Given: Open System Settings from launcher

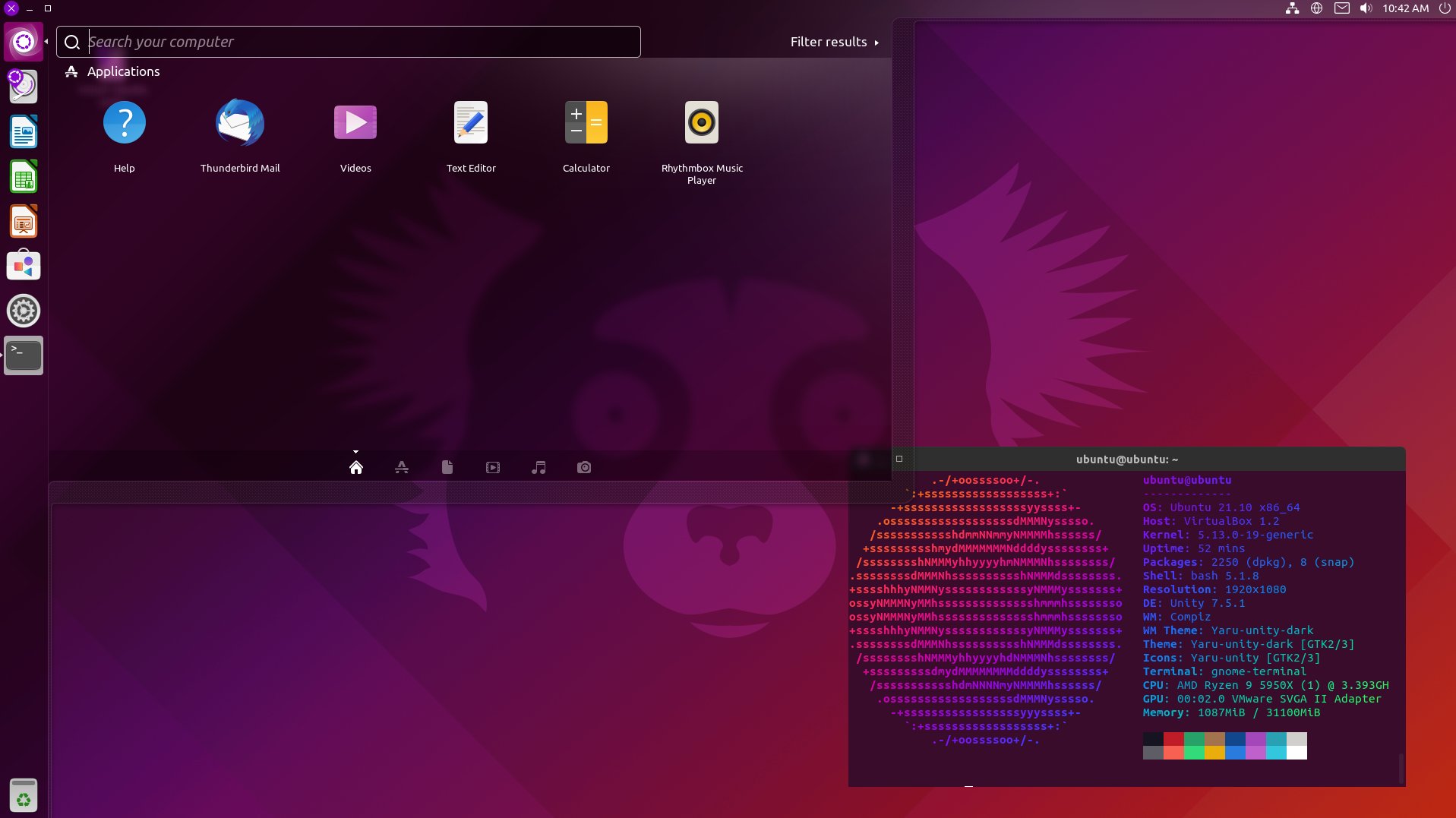Looking at the screenshot, I should (24, 311).
